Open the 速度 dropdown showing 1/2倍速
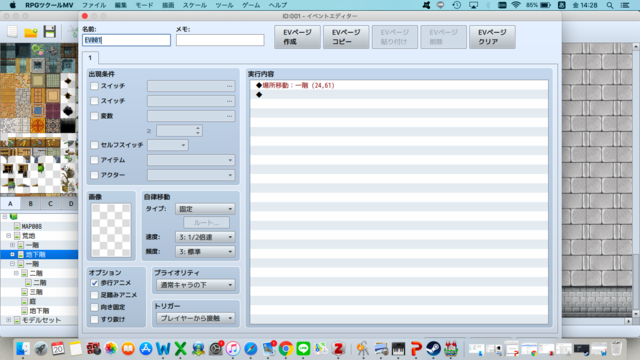The image size is (640, 360). (x=205, y=237)
